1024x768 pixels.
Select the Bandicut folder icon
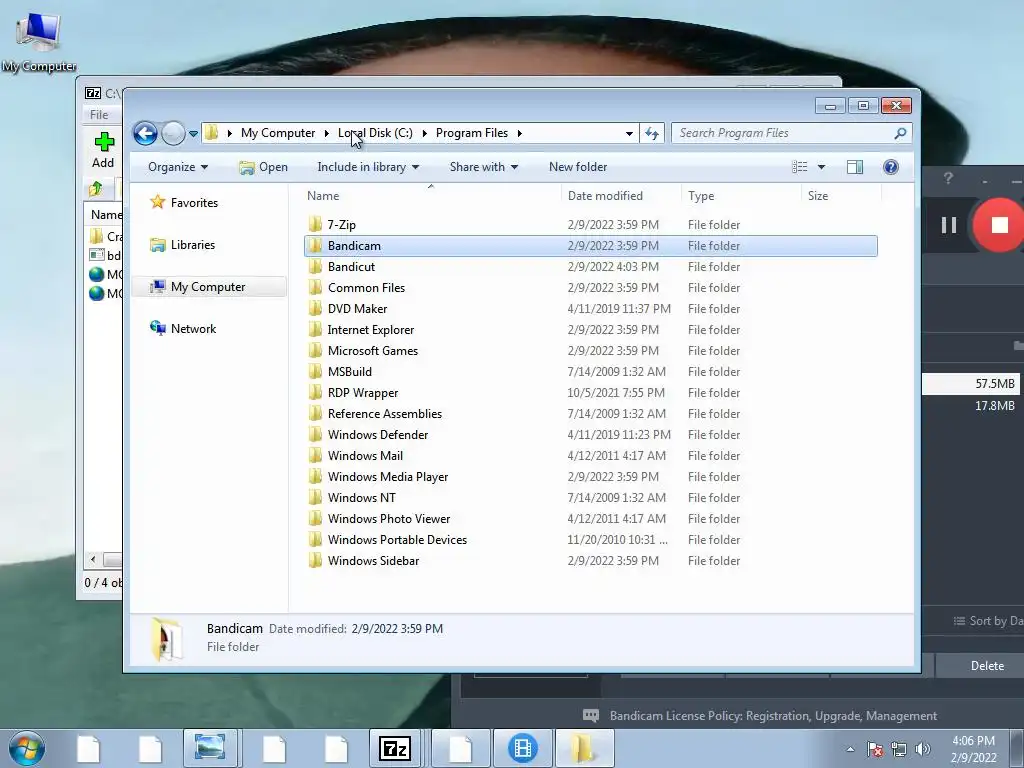coord(315,266)
